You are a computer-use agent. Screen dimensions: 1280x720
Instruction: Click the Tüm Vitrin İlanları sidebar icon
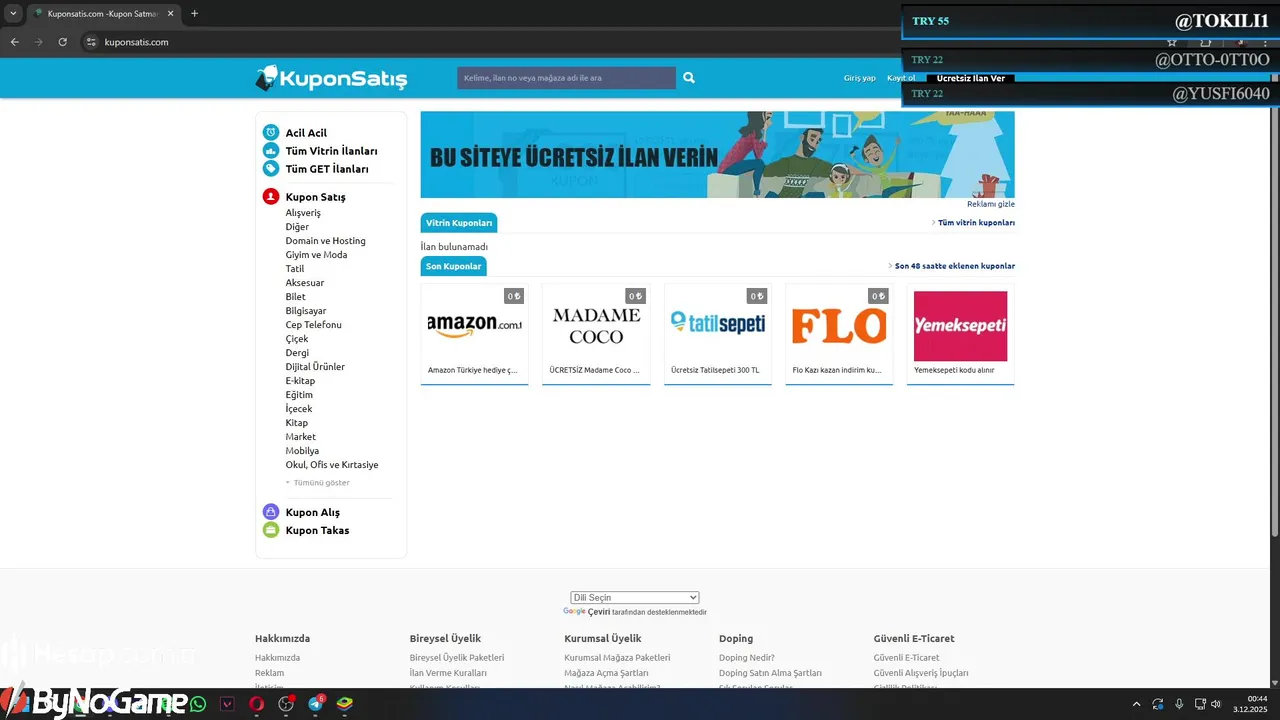point(271,151)
